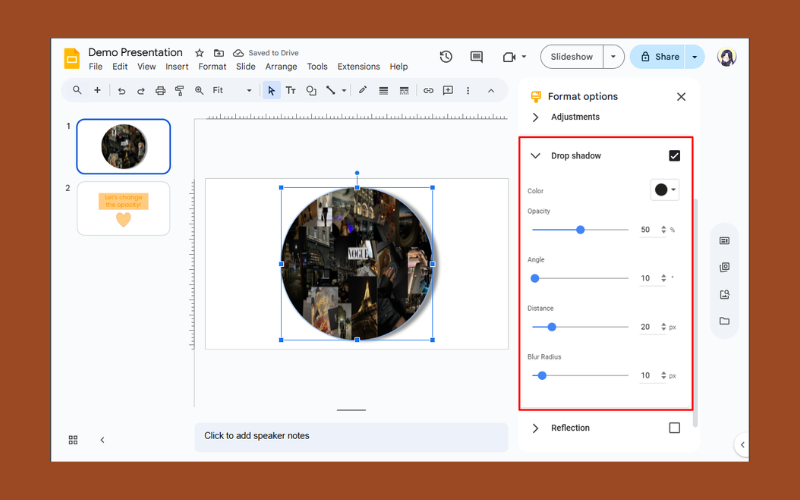This screenshot has width=800, height=500.
Task: Open the folder side panel icon
Action: [724, 321]
